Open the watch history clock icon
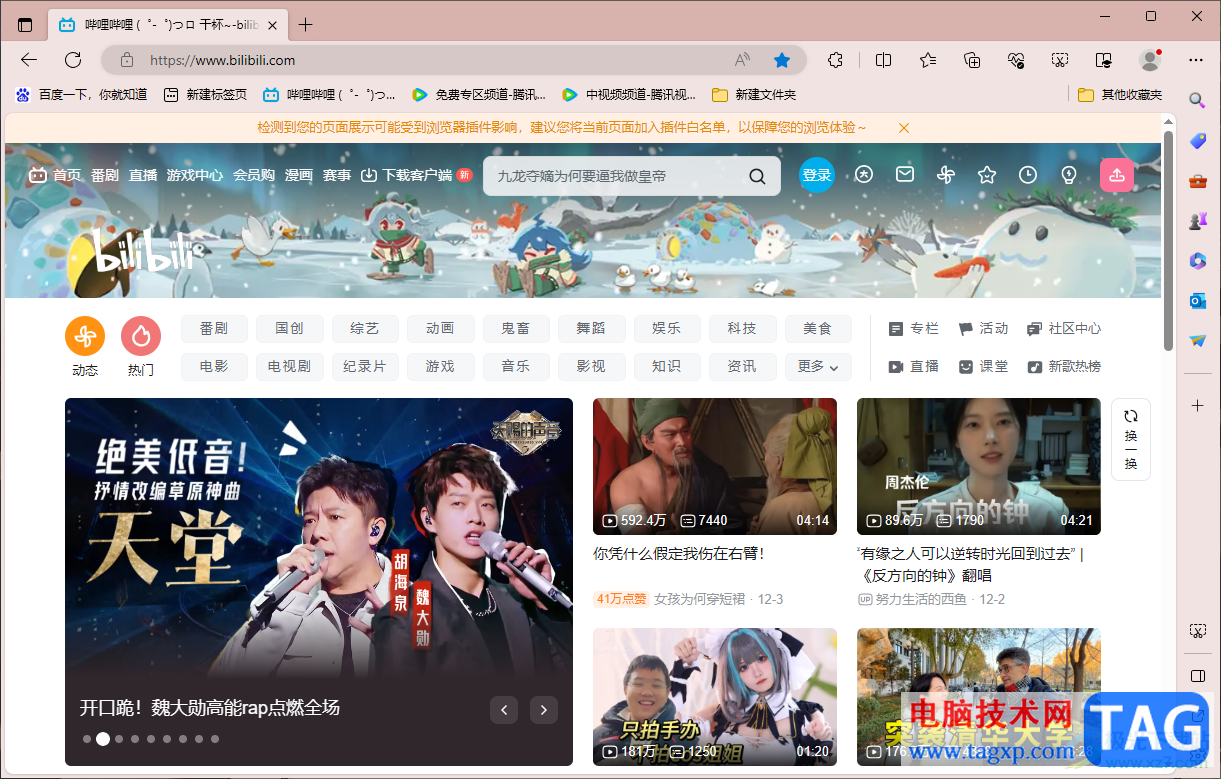This screenshot has width=1221, height=779. click(1028, 175)
